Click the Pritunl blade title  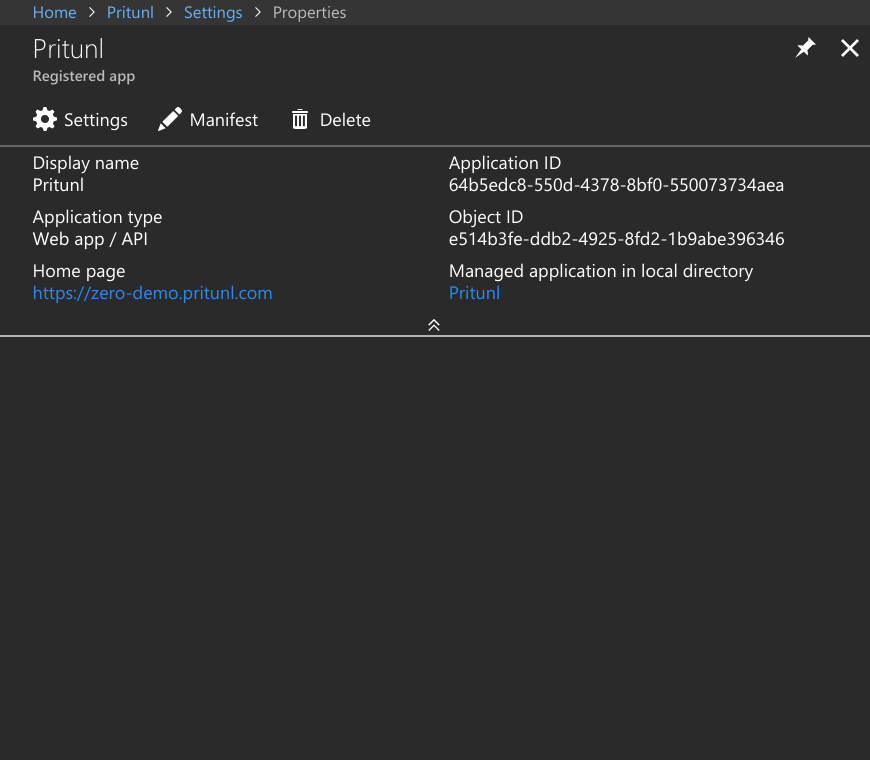coord(68,49)
